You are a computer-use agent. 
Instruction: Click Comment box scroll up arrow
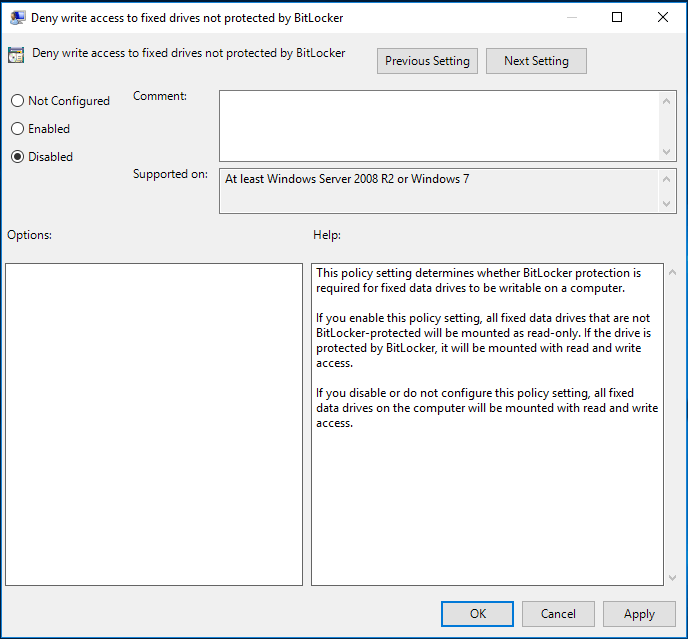[666, 101]
